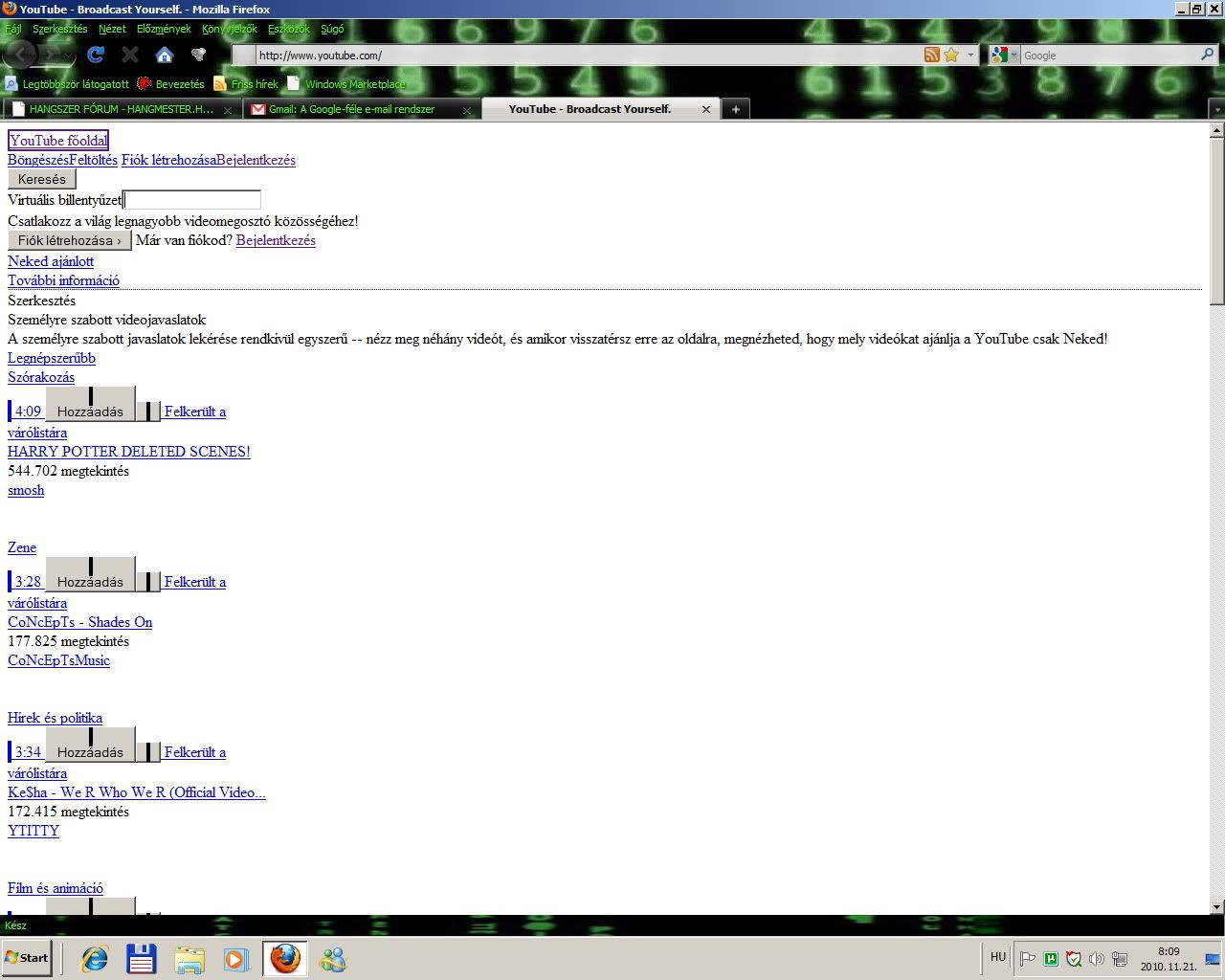
Task: Click the security shield tray icon
Action: pos(1074,958)
